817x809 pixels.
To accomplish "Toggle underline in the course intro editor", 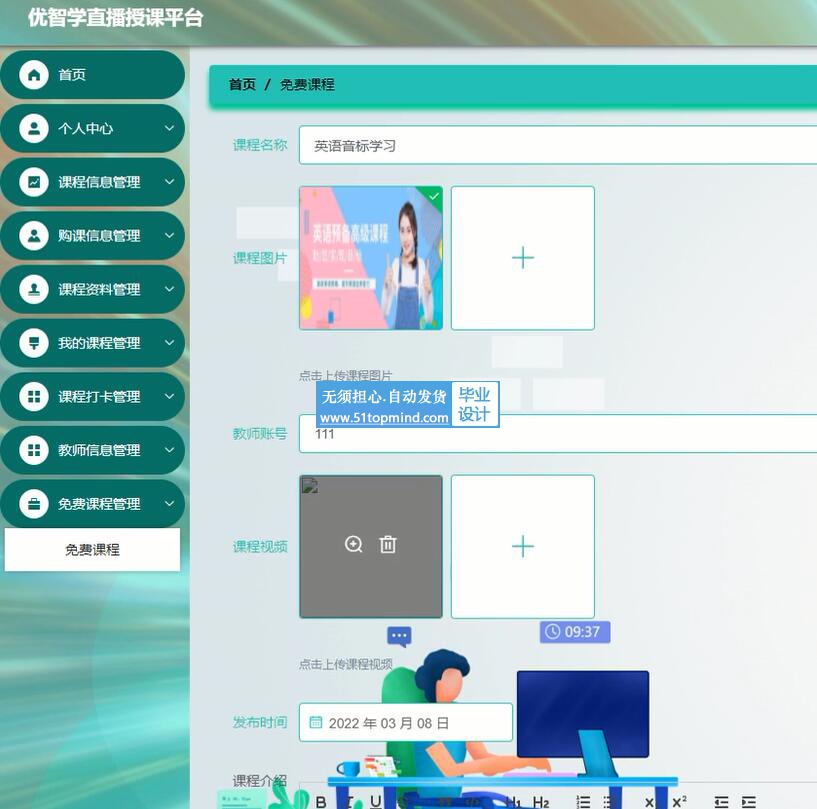I will click(376, 802).
